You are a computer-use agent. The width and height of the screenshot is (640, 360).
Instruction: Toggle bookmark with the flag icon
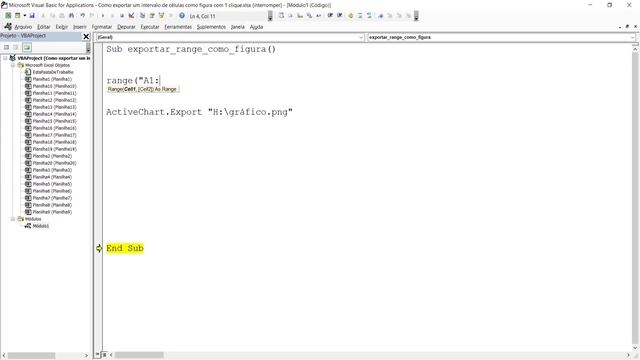(380, 16)
